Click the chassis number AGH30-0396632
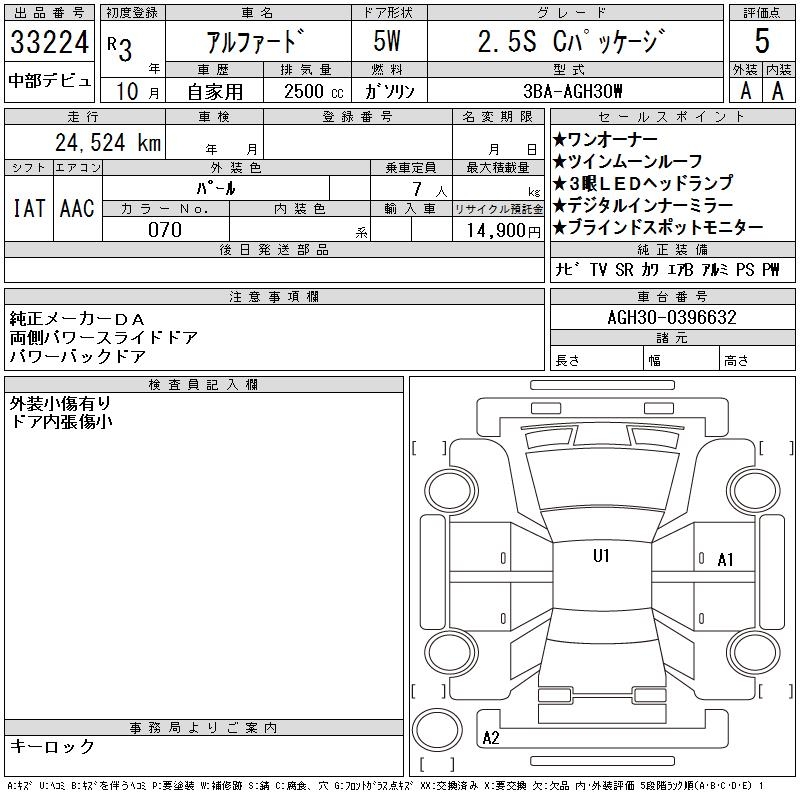 click(x=672, y=317)
